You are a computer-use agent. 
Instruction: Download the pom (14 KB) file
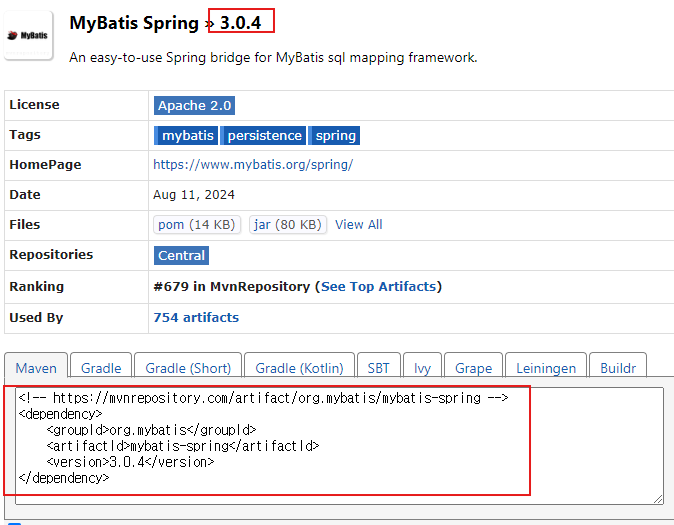pos(197,224)
